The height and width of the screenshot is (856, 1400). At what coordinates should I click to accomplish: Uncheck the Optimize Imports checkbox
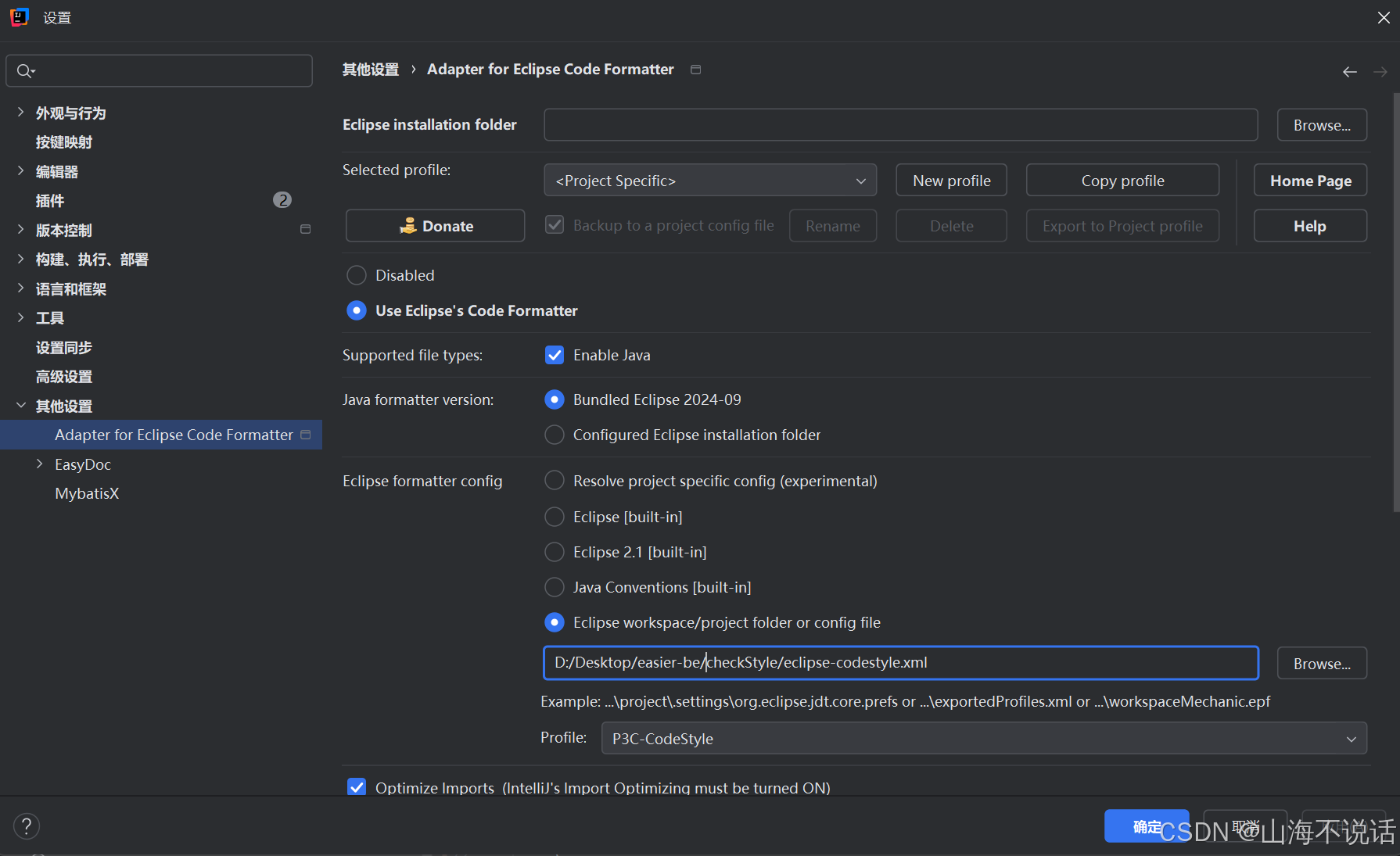pyautogui.click(x=357, y=787)
